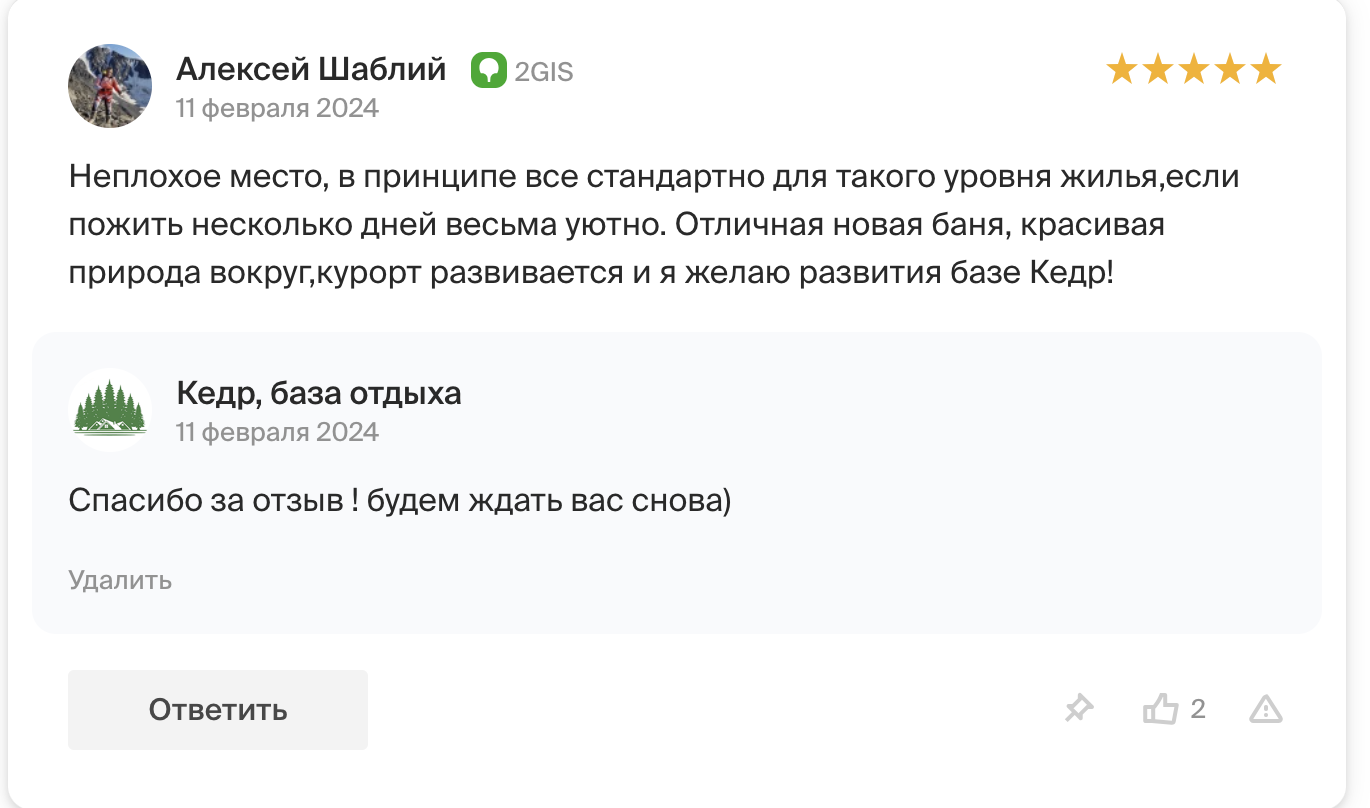Like the review with the thumbs-up icon
1370x808 pixels.
(1161, 710)
